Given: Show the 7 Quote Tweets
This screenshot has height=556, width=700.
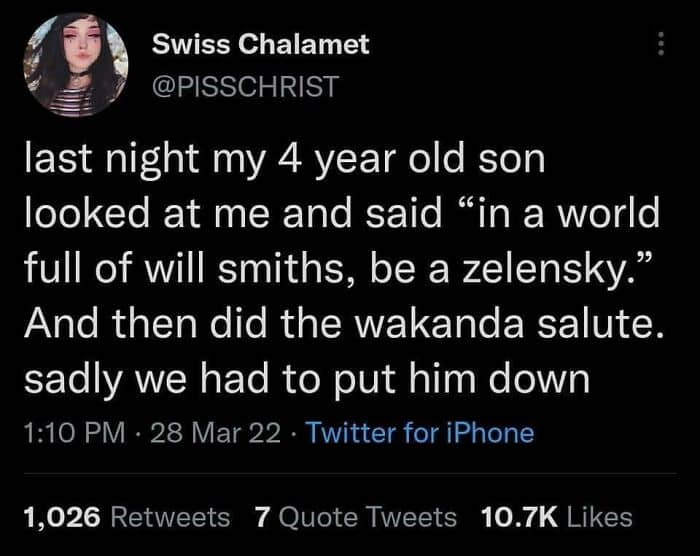Looking at the screenshot, I should (x=355, y=516).
